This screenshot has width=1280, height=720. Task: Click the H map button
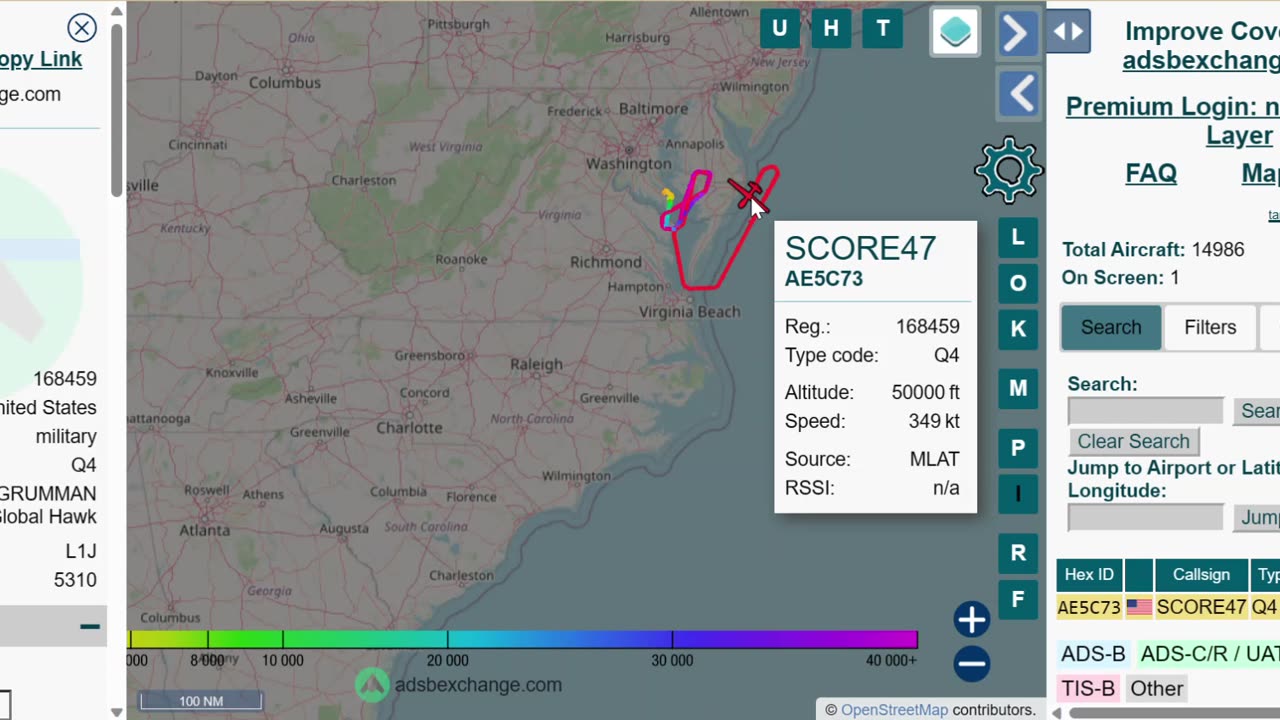click(831, 29)
